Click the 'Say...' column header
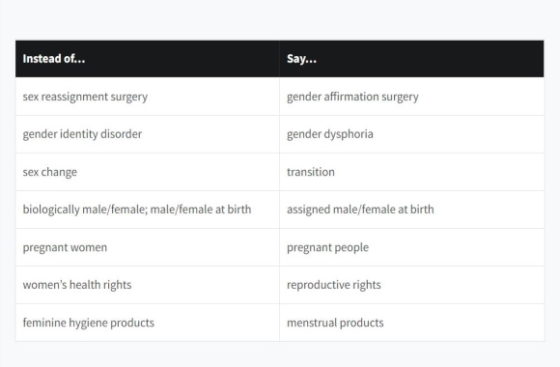The image size is (560, 367). tap(412, 59)
